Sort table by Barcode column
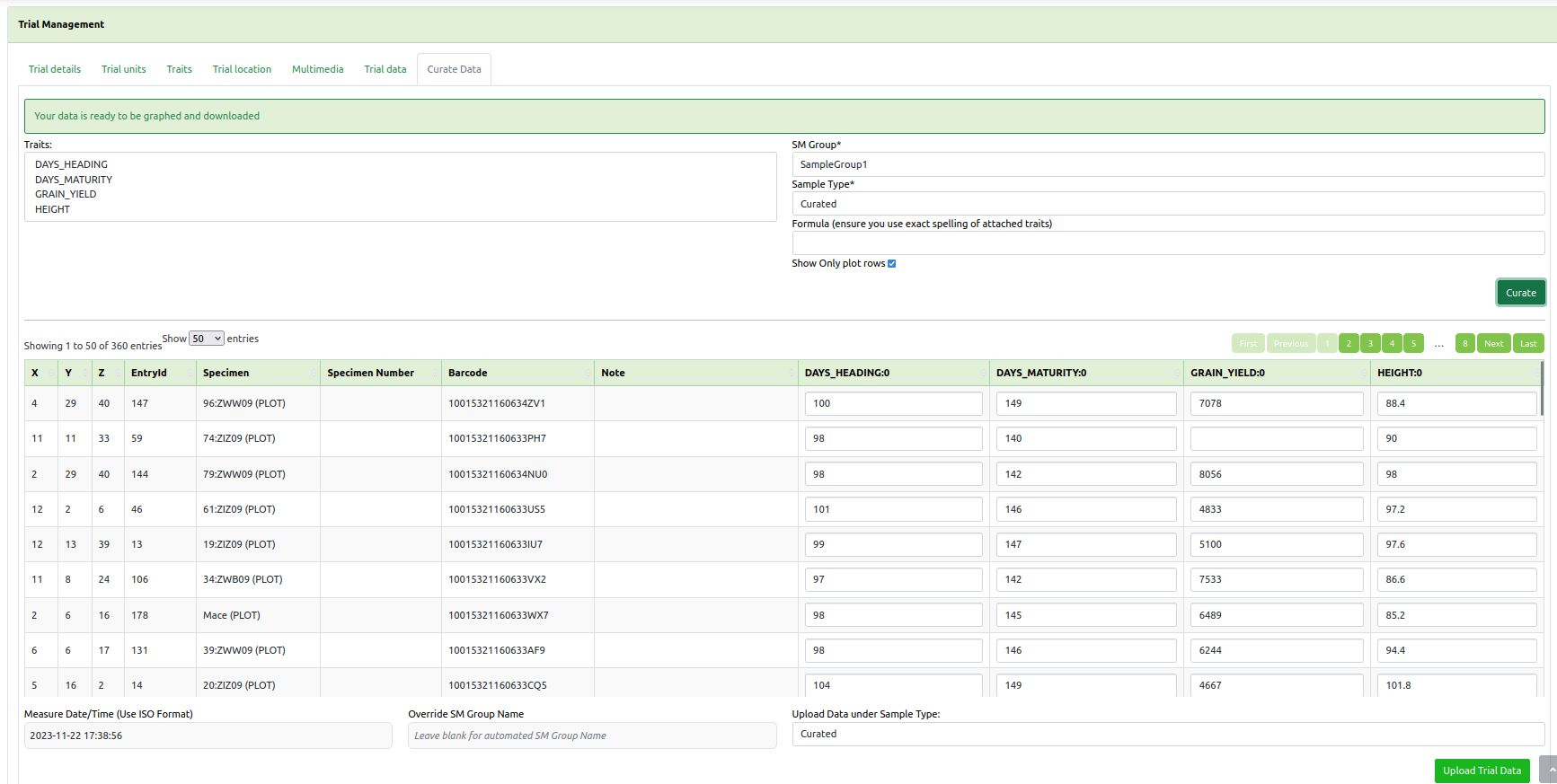This screenshot has width=1557, height=784. (x=517, y=373)
